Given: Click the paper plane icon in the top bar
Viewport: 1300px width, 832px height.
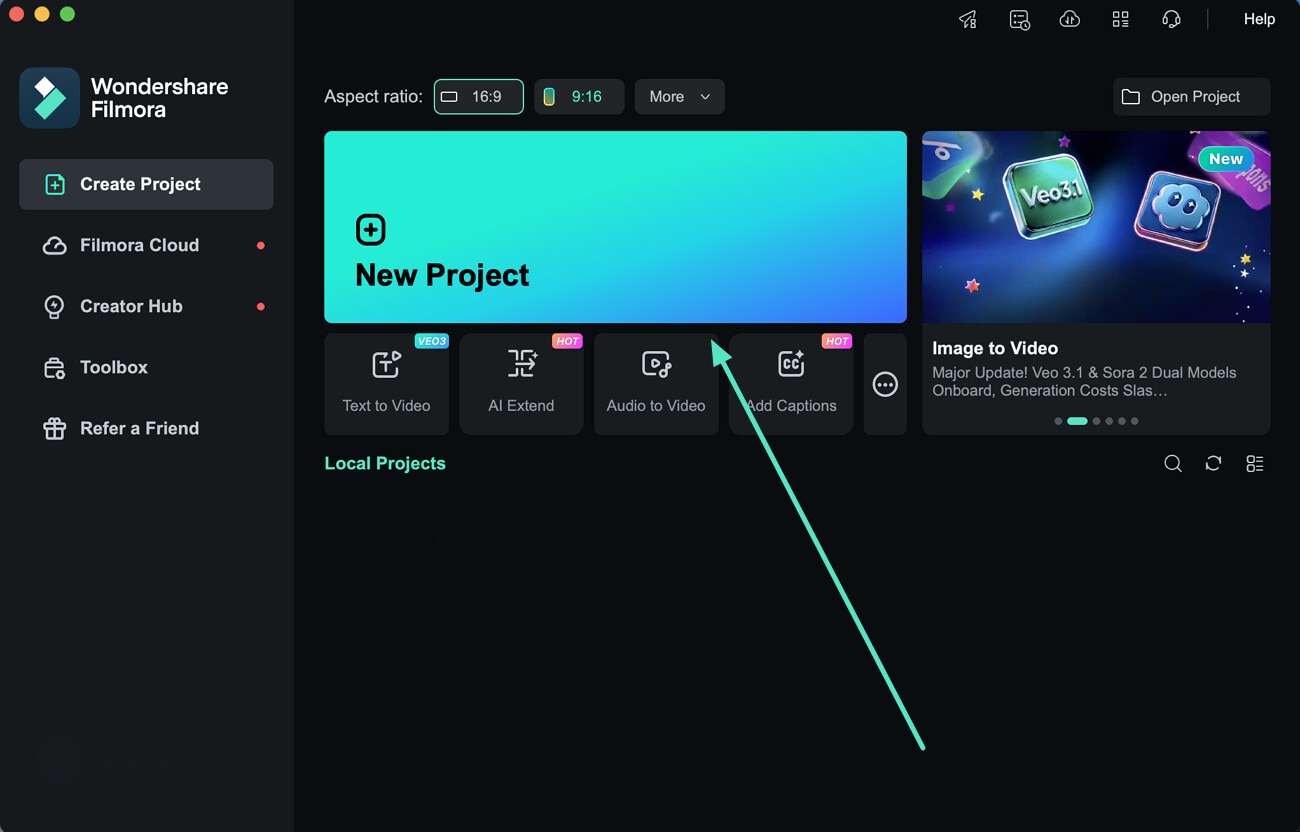Looking at the screenshot, I should tap(968, 20).
